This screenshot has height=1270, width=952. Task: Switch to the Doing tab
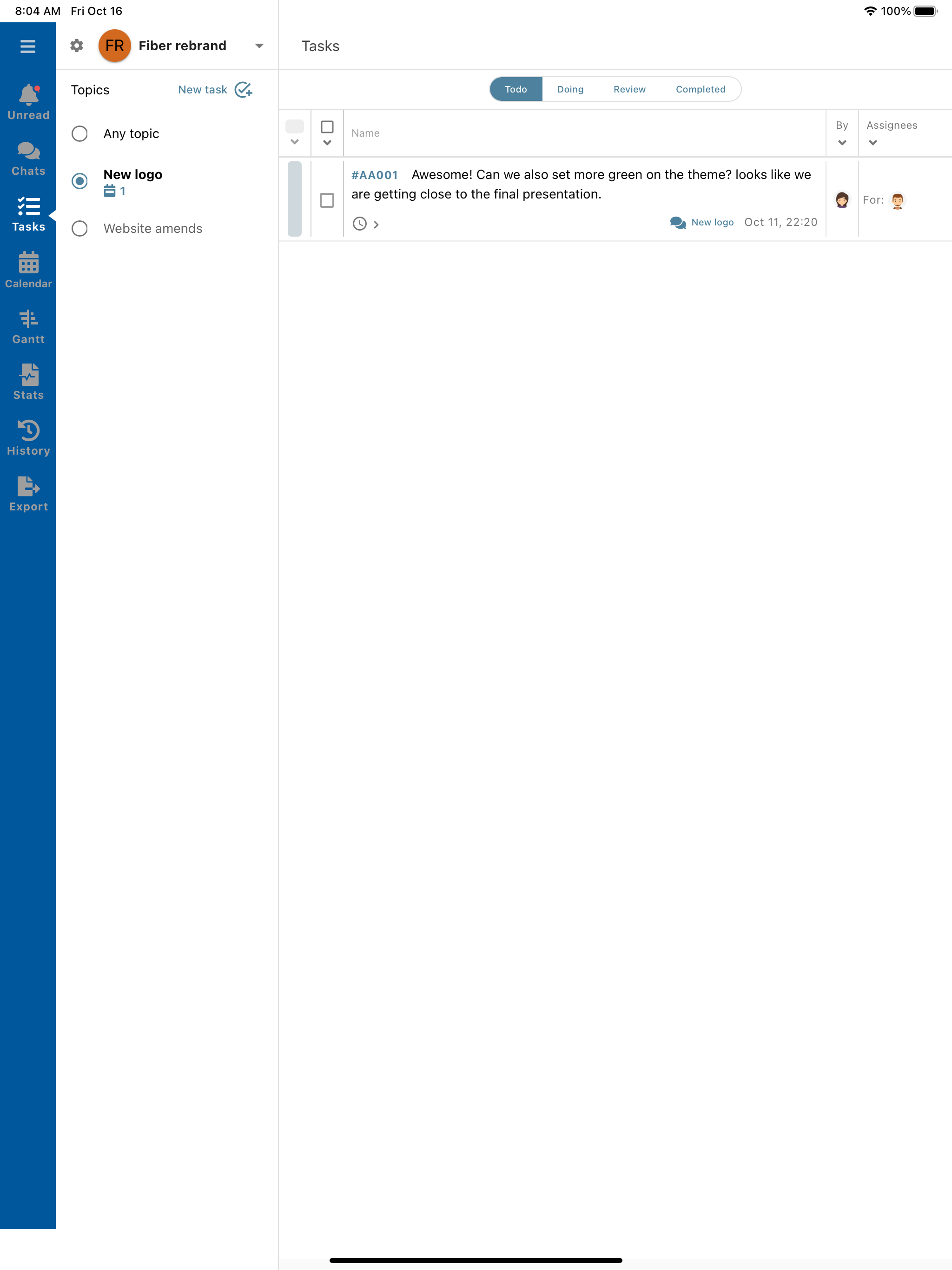569,89
